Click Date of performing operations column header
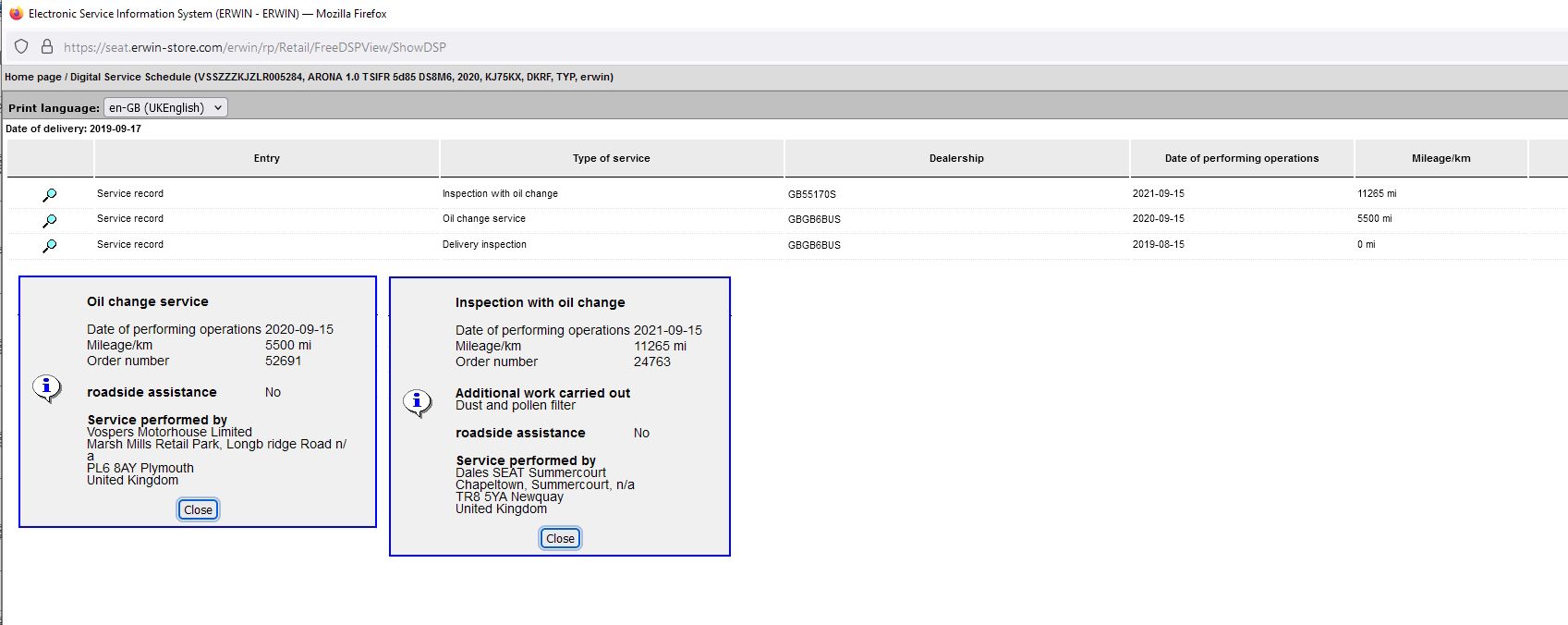The width and height of the screenshot is (1568, 625). tap(1241, 158)
